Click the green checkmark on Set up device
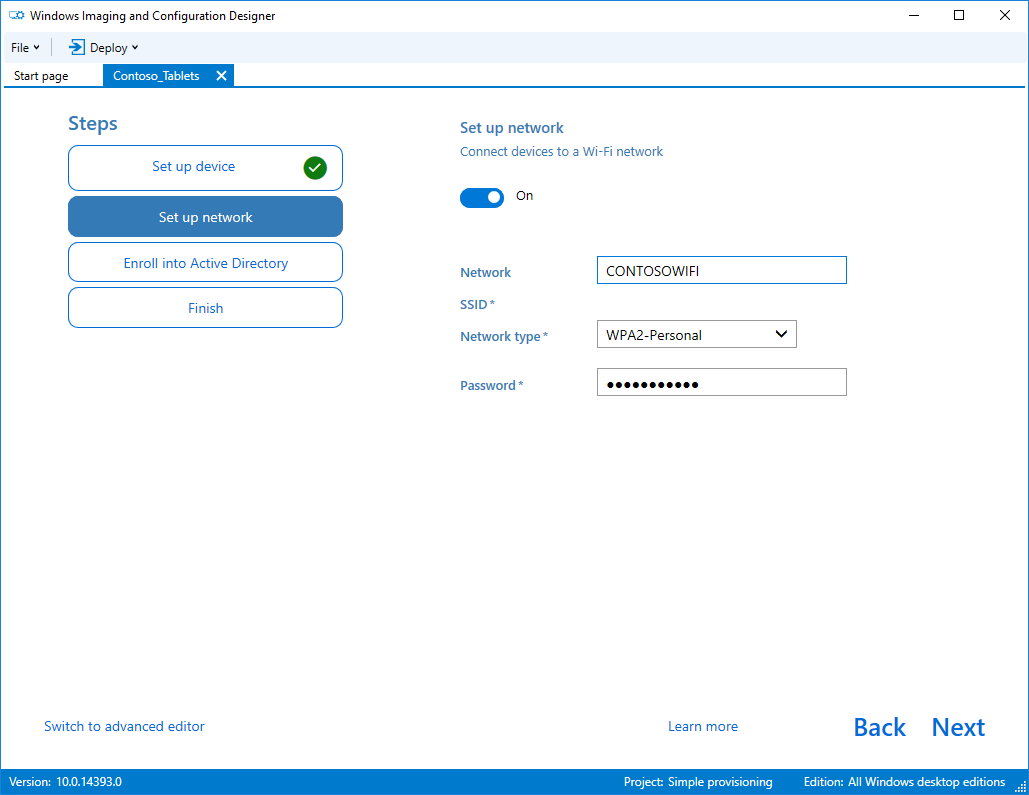 click(315, 168)
